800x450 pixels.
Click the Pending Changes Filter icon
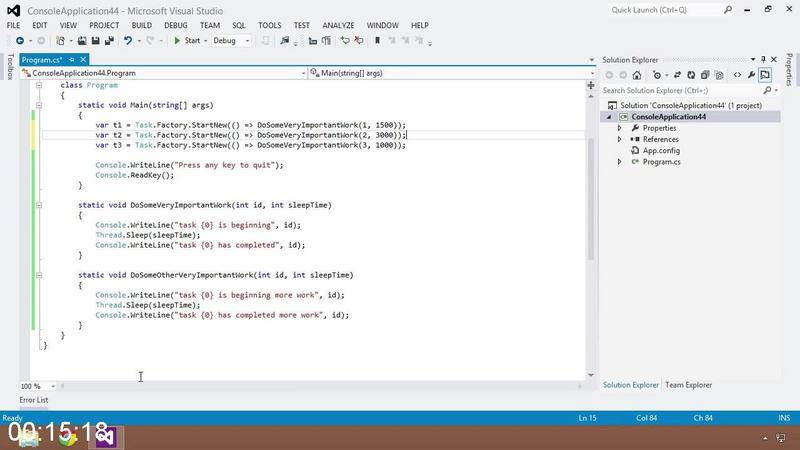tap(657, 76)
